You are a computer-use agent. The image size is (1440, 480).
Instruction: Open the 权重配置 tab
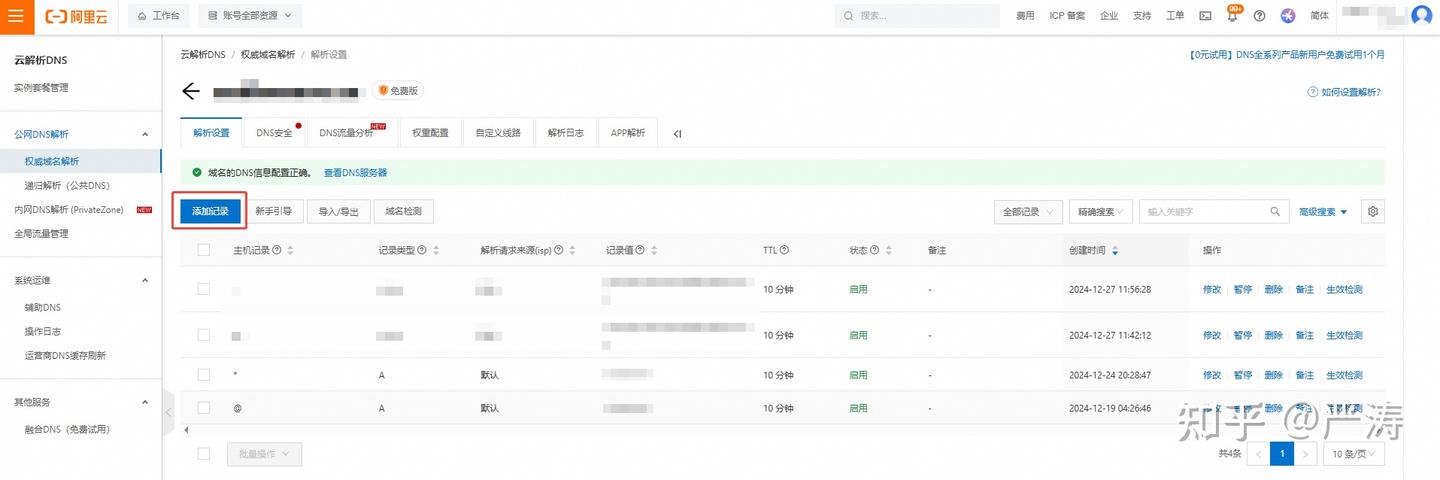click(x=431, y=133)
